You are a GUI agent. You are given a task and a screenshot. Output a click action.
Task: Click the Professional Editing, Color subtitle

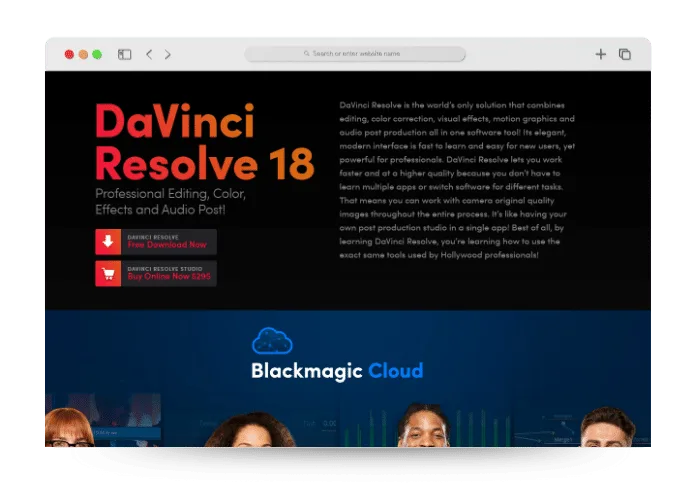(171, 201)
